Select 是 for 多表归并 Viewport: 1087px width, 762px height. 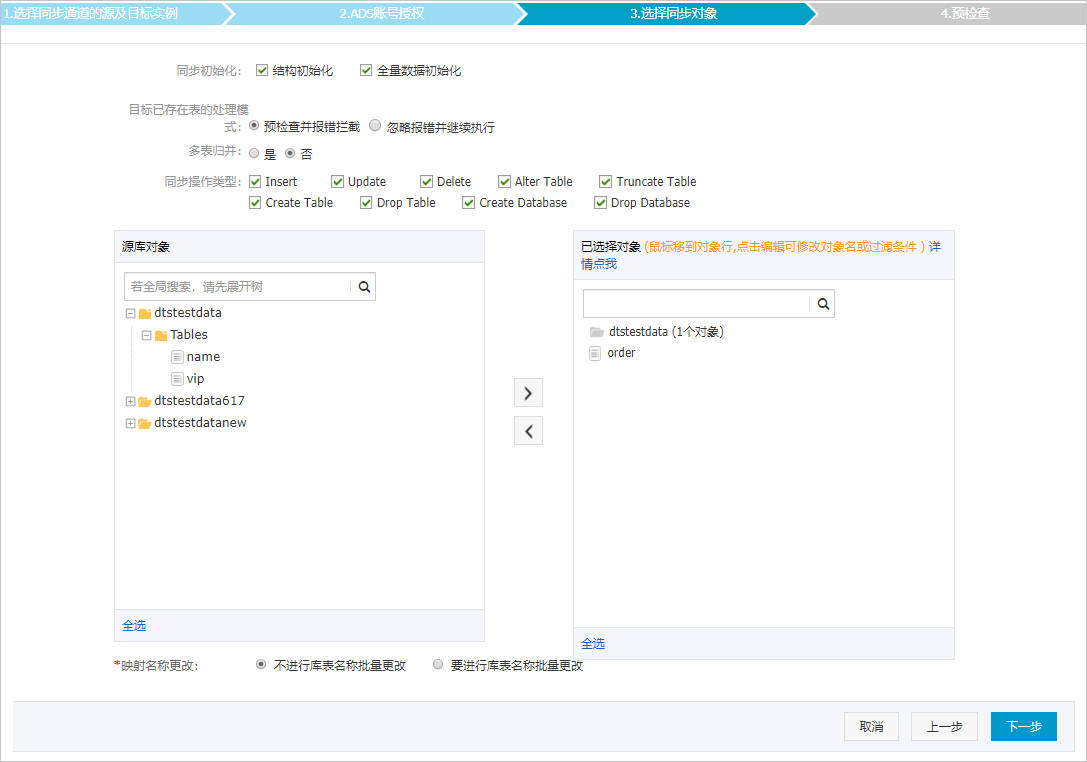click(254, 153)
